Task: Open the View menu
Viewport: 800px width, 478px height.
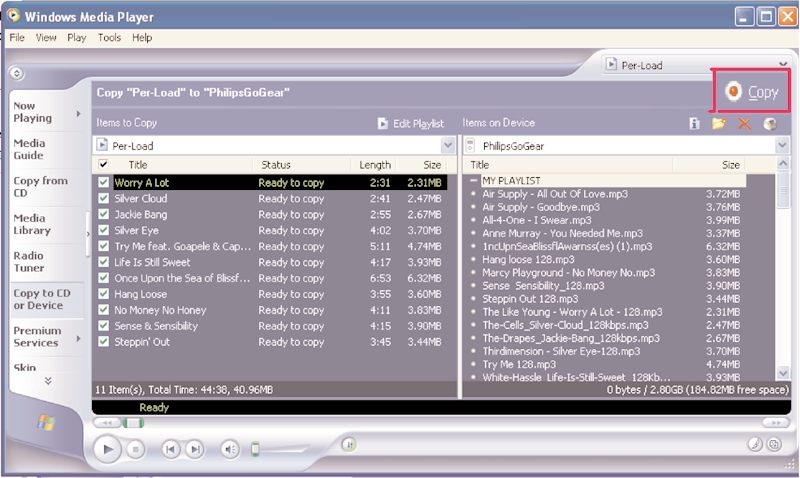Action: click(x=46, y=38)
